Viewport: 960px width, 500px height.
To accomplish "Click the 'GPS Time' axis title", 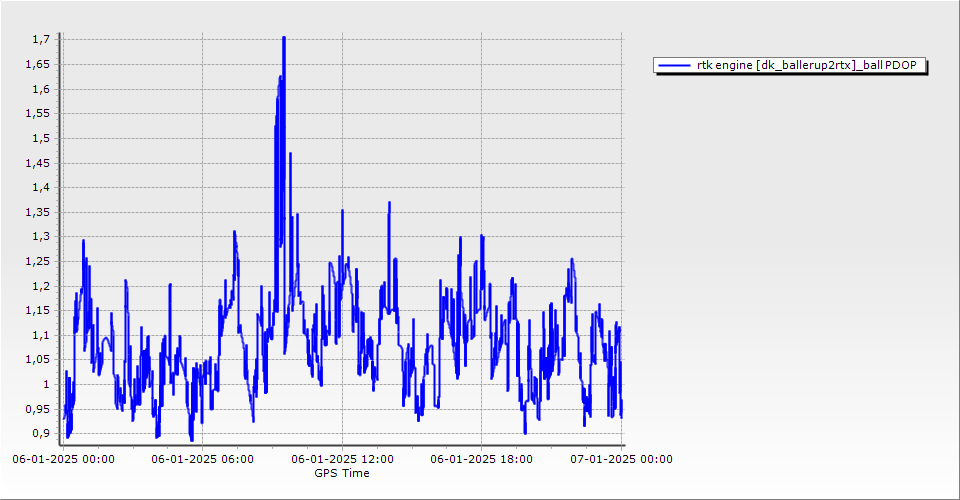I will [342, 473].
